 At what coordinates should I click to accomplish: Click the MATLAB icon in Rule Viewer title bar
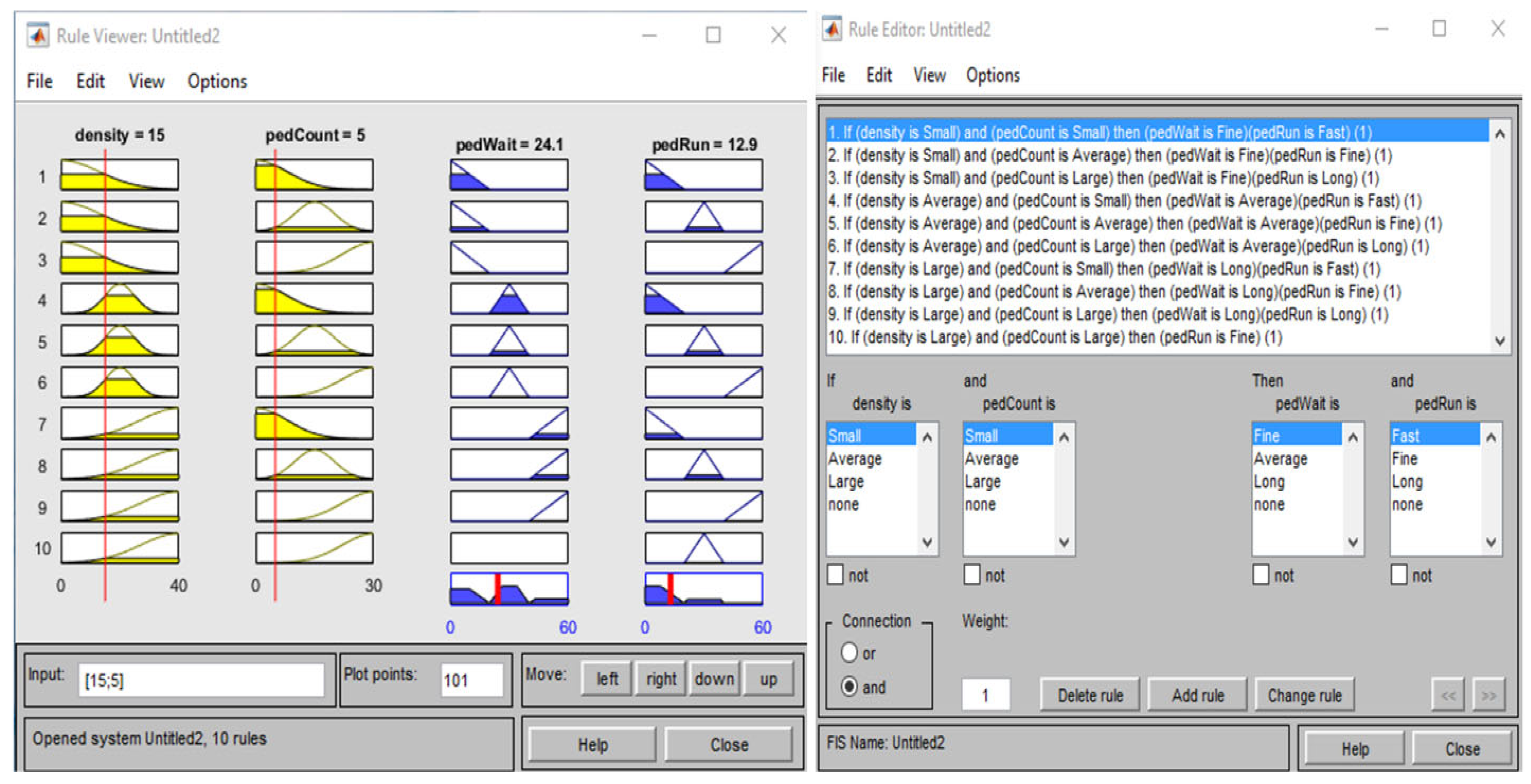point(38,35)
